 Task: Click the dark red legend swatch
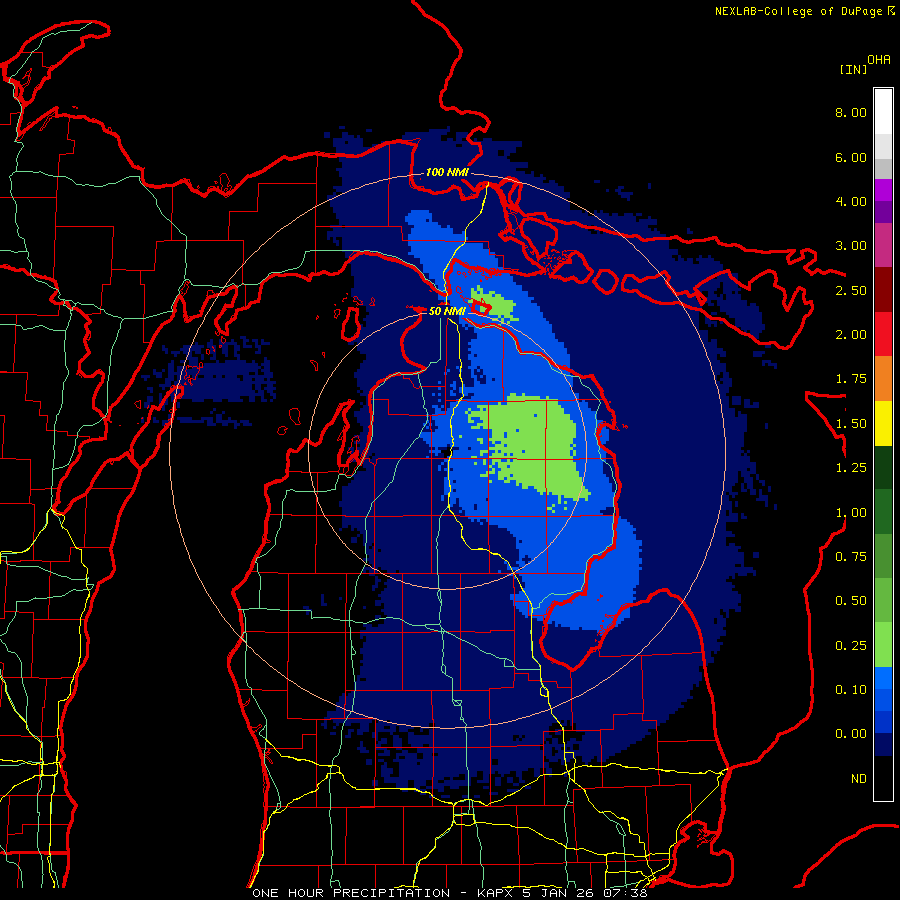[x=883, y=290]
